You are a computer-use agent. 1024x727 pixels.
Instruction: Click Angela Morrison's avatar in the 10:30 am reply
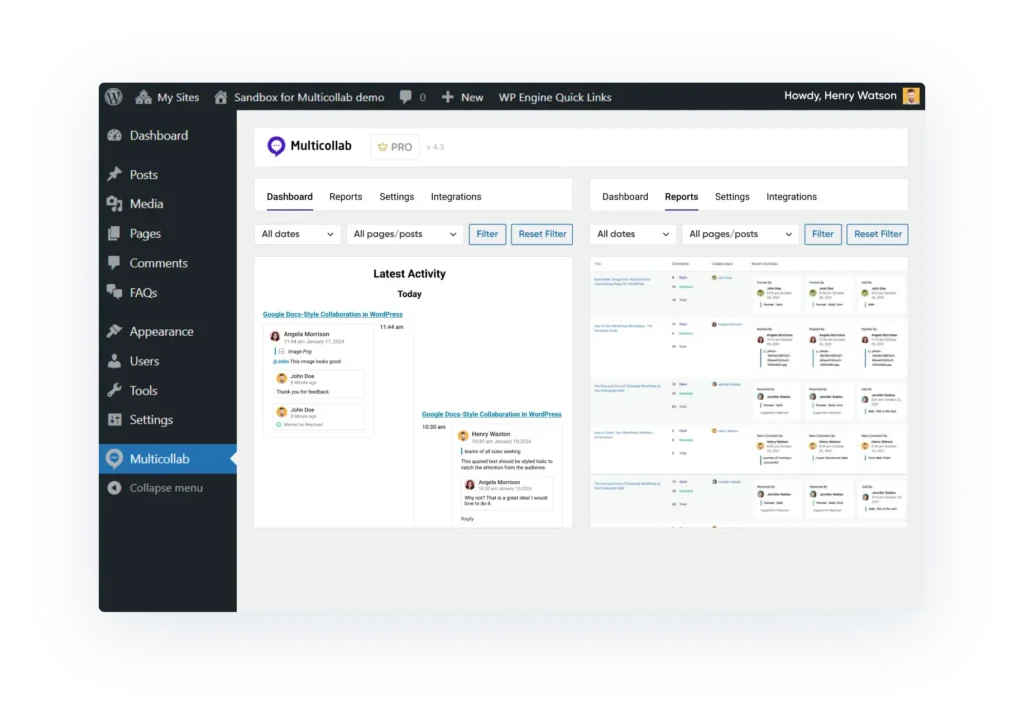470,485
